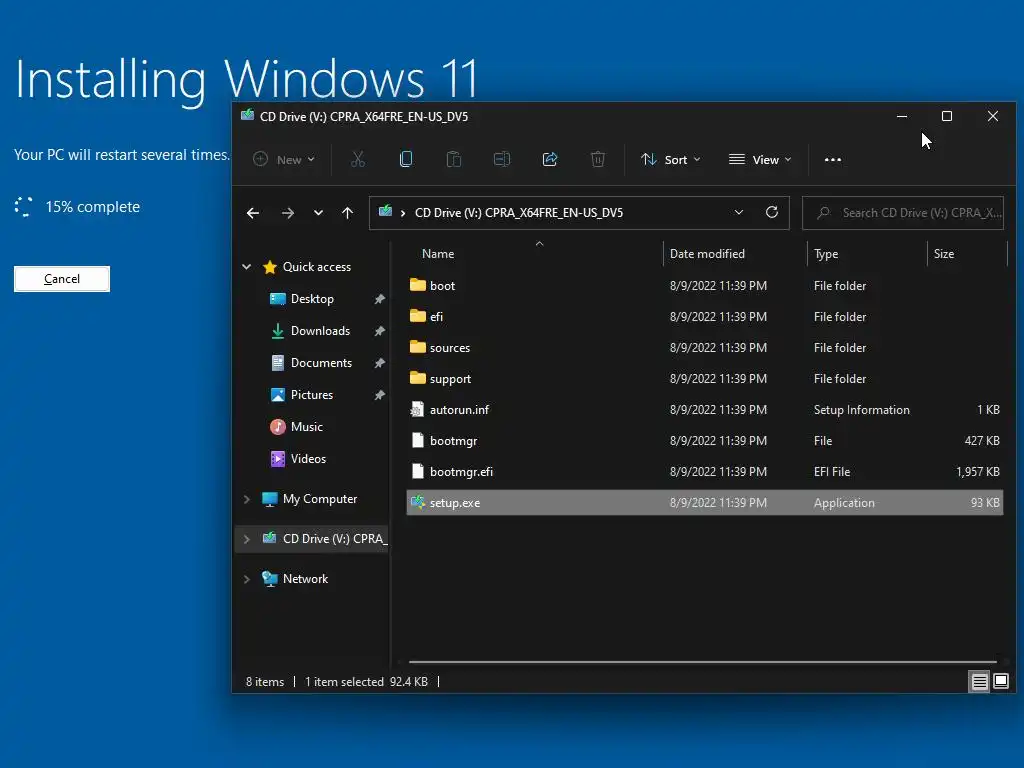Open the Sort dropdown menu
Image resolution: width=1024 pixels, height=768 pixels.
[x=671, y=159]
